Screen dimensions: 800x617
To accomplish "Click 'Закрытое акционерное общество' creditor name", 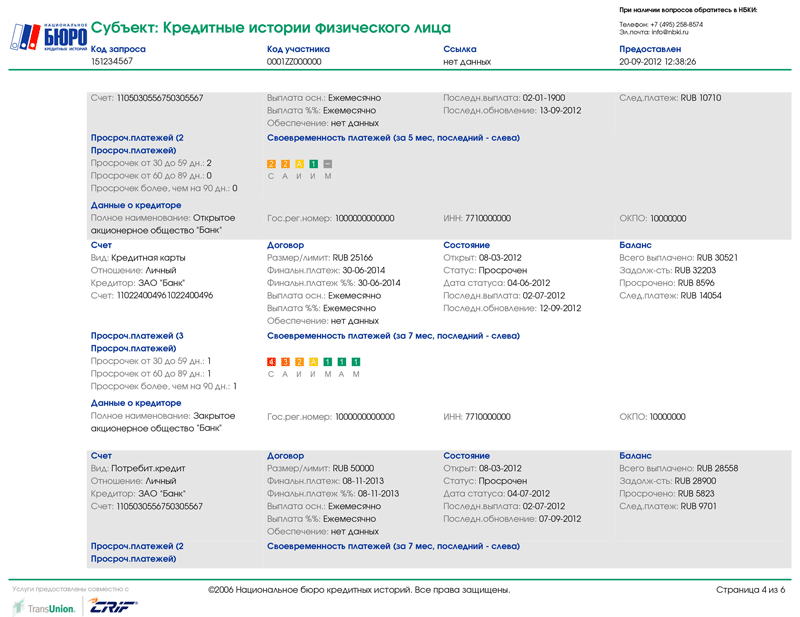I will tap(163, 422).
